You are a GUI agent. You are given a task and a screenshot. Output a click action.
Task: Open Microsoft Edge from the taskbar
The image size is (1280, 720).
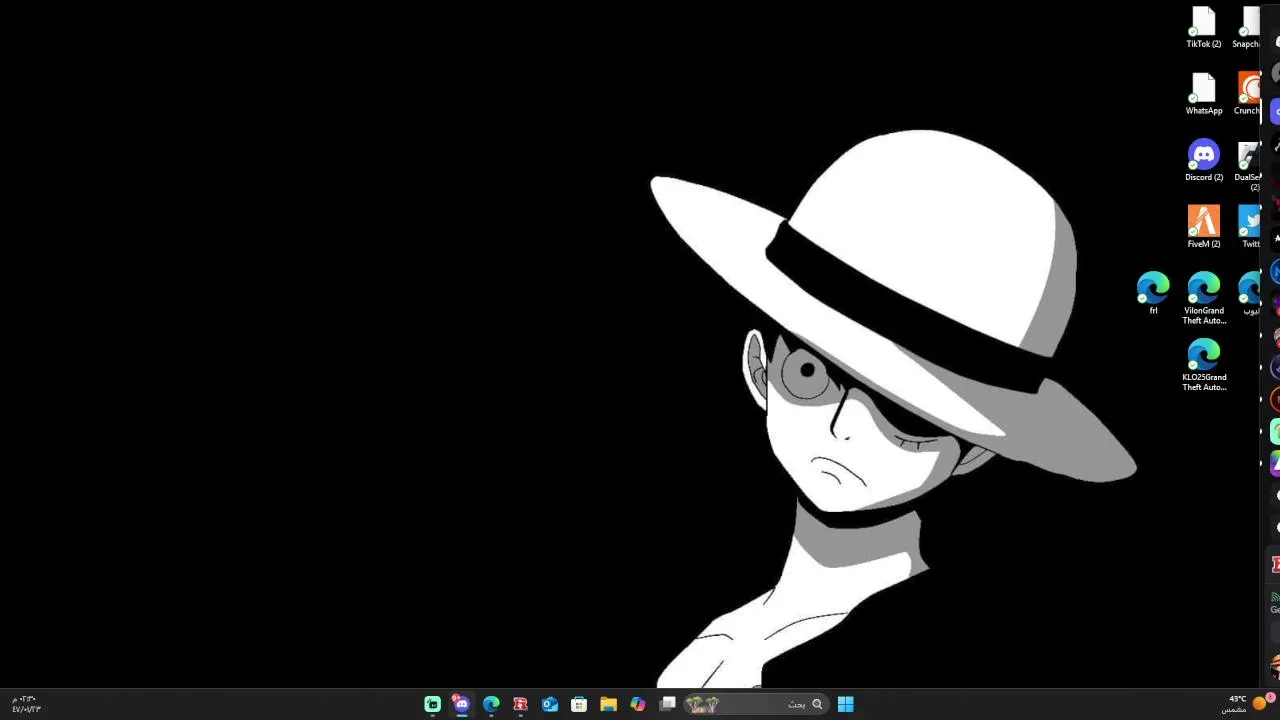click(x=491, y=704)
